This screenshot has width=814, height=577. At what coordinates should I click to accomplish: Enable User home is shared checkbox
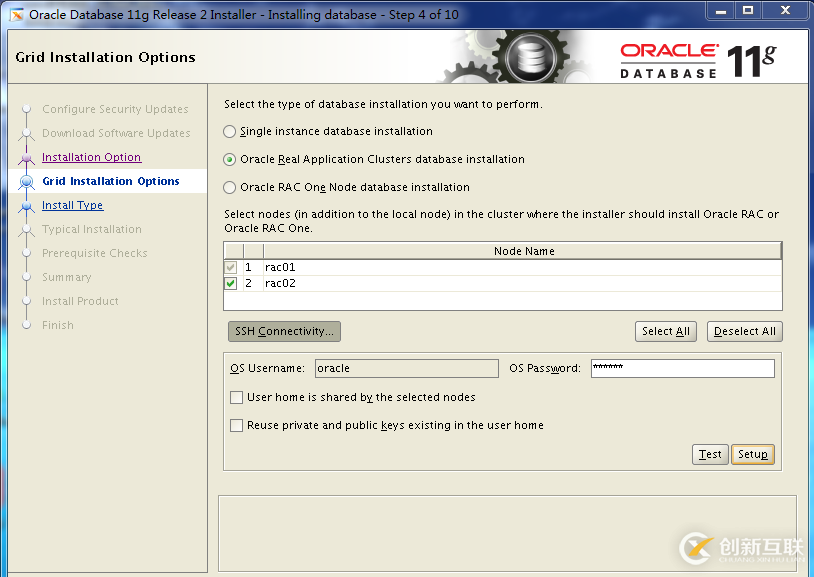coord(236,397)
